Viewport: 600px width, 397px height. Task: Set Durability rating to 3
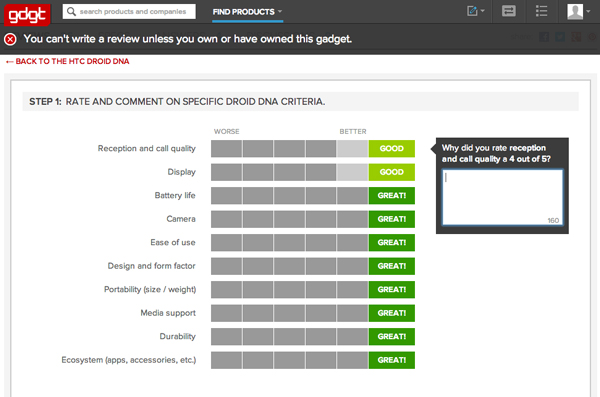(289, 337)
